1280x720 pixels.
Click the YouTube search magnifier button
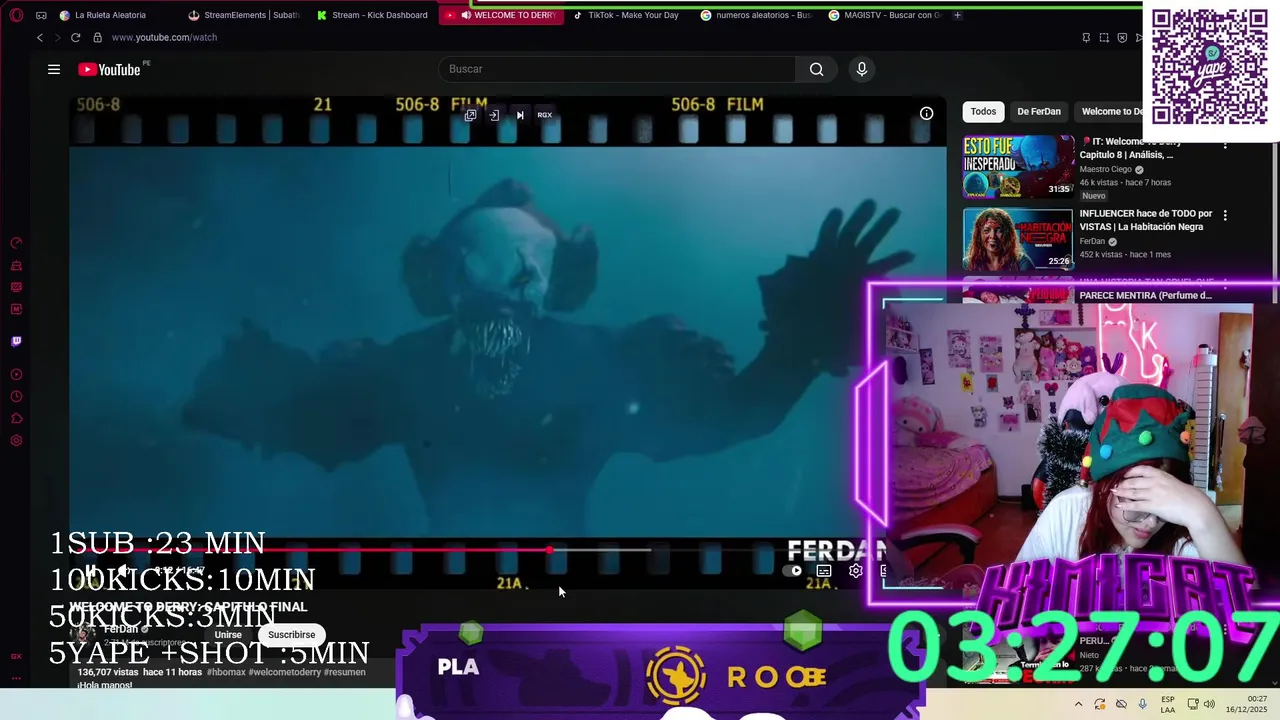pyautogui.click(x=817, y=69)
